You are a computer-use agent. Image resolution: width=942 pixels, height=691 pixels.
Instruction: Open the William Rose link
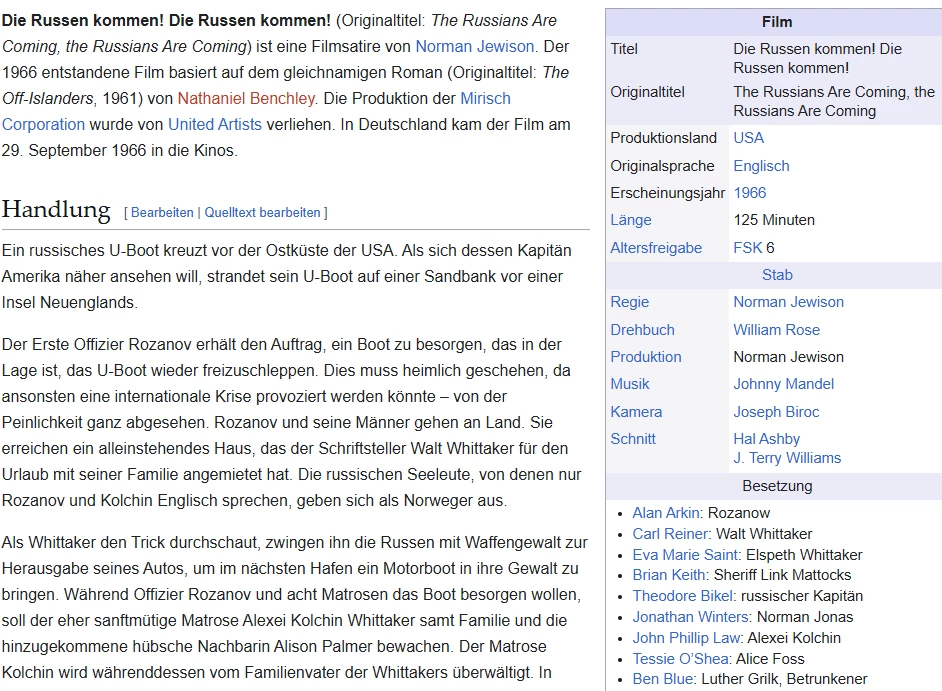click(x=776, y=330)
